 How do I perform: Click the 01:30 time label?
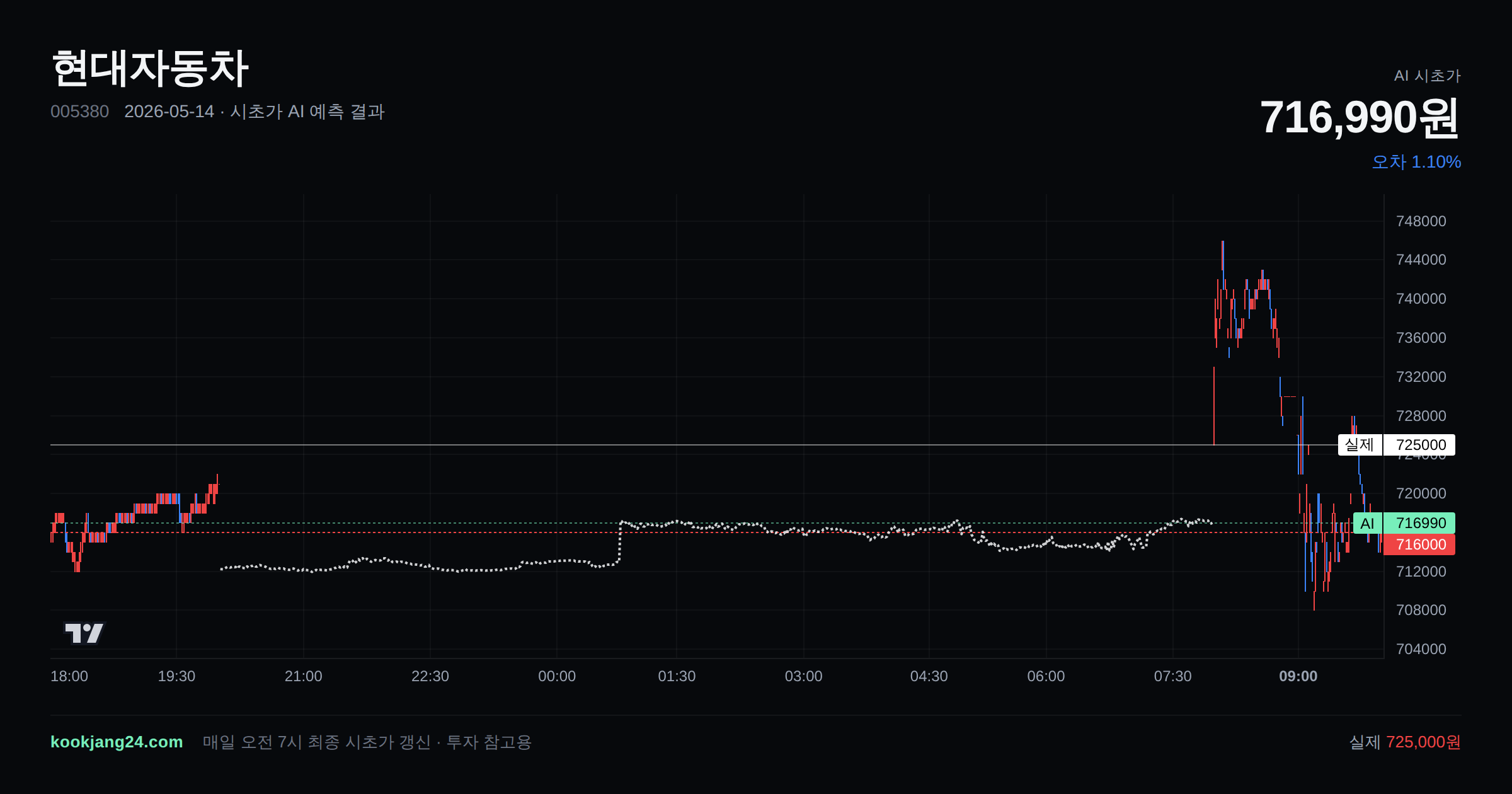(x=677, y=676)
